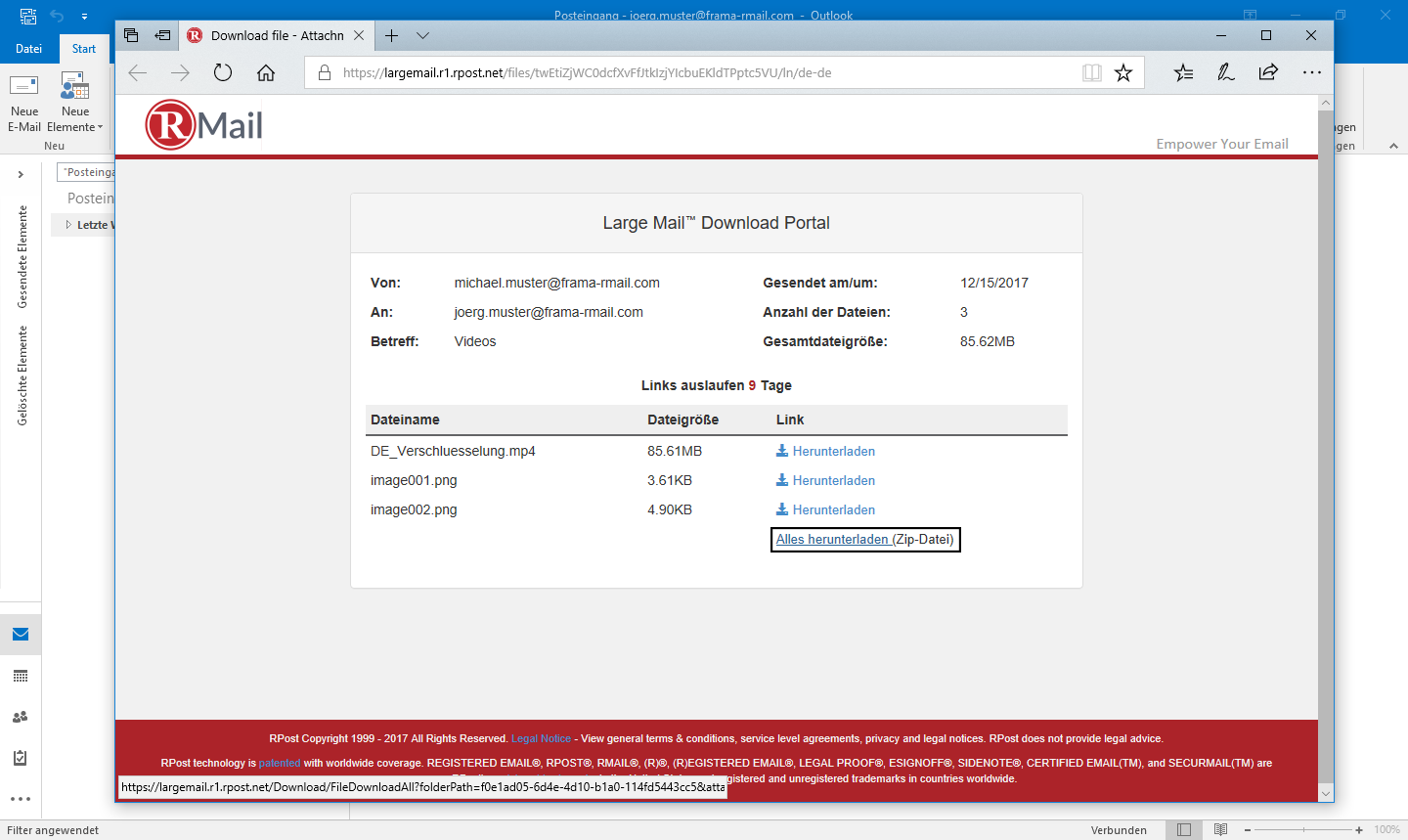Expand the Letzte group in the Outlook list
This screenshot has width=1408, height=840.
click(x=68, y=225)
